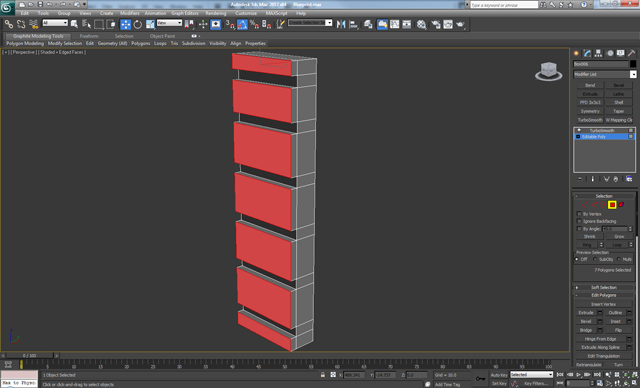The width and height of the screenshot is (640, 388).
Task: Select the Multi preview selection radio
Action: 619,259
